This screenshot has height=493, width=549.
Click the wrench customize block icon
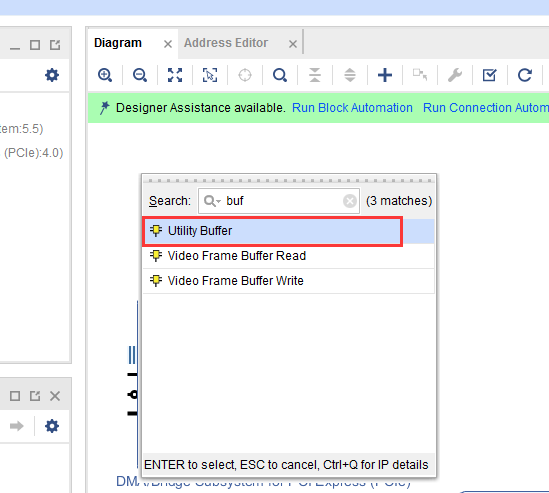(455, 75)
